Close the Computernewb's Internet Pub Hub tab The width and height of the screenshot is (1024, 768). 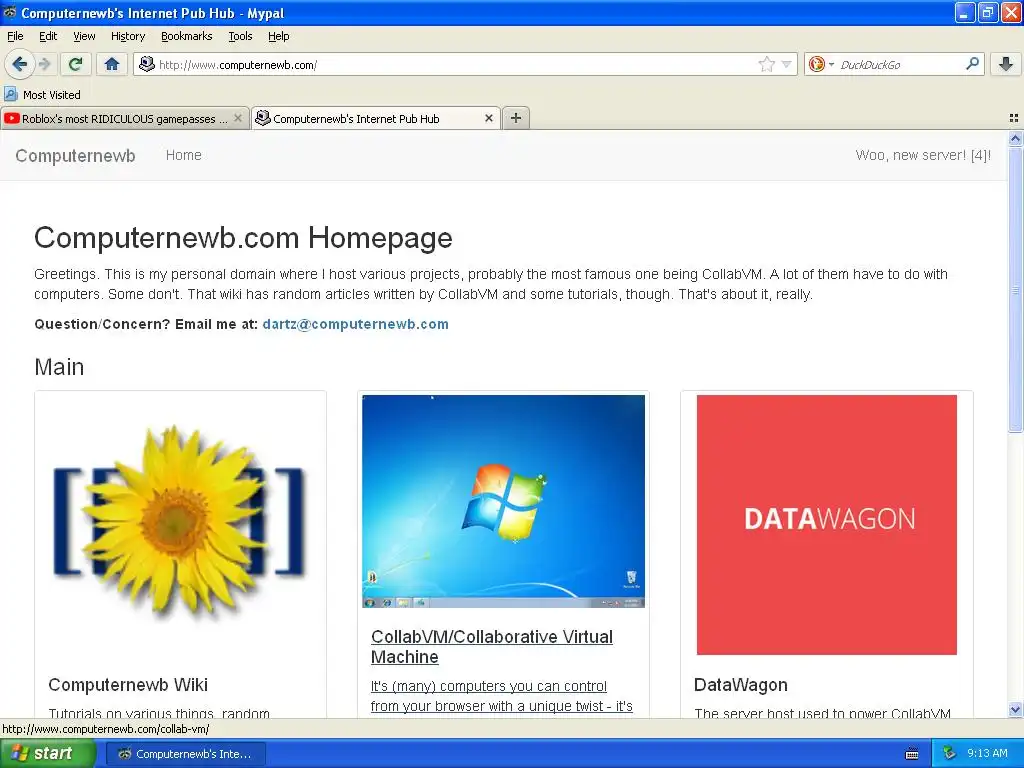pos(488,118)
